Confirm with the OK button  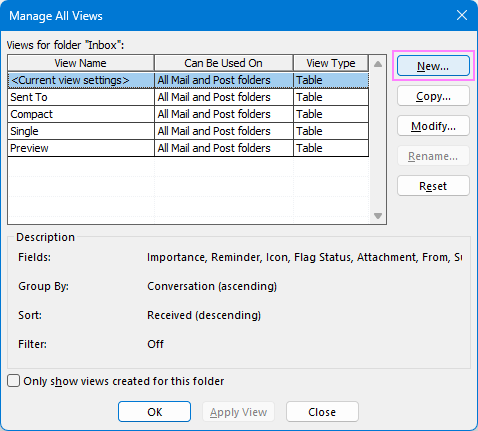pyautogui.click(x=154, y=412)
